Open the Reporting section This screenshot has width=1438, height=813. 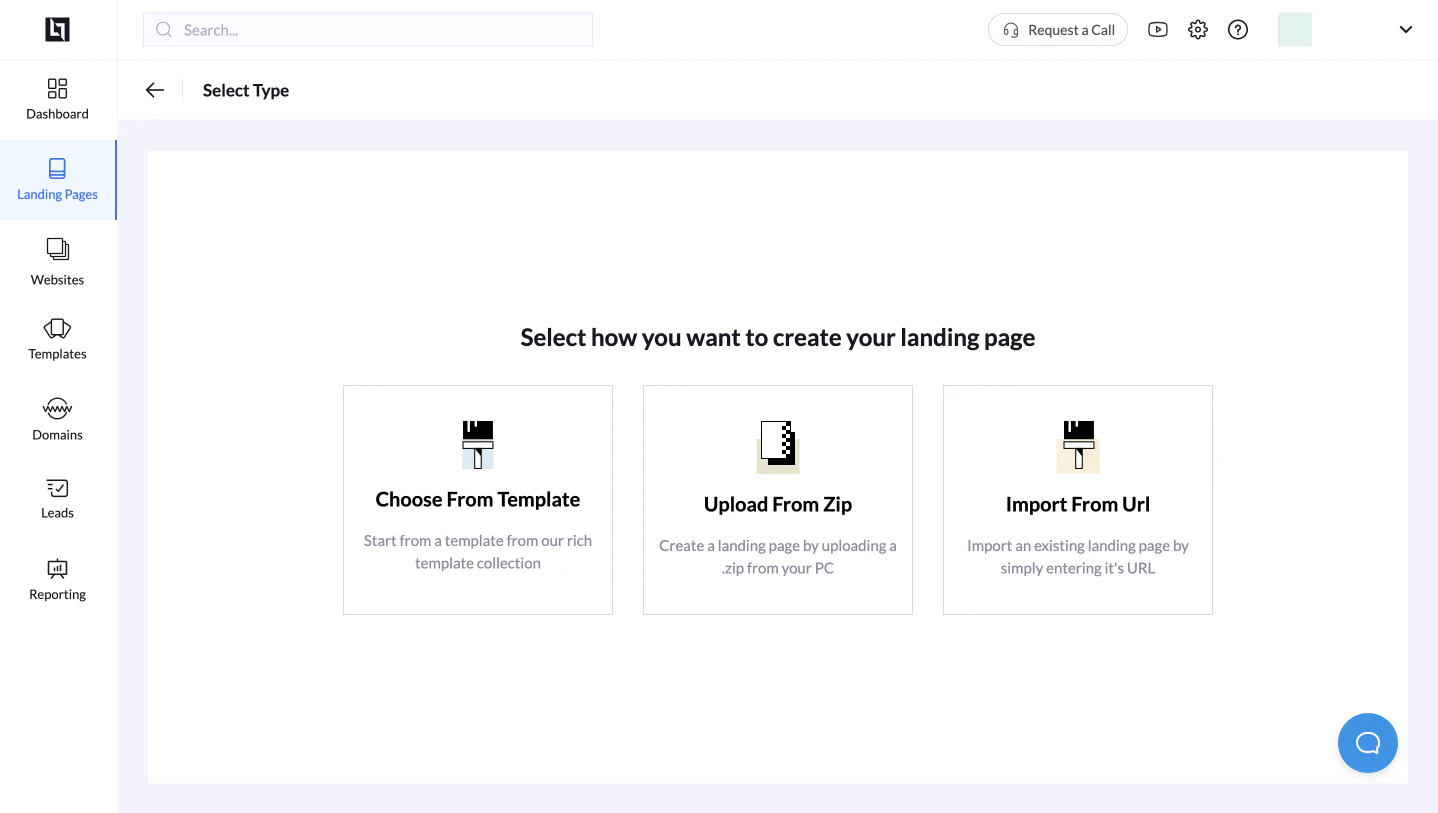(57, 579)
